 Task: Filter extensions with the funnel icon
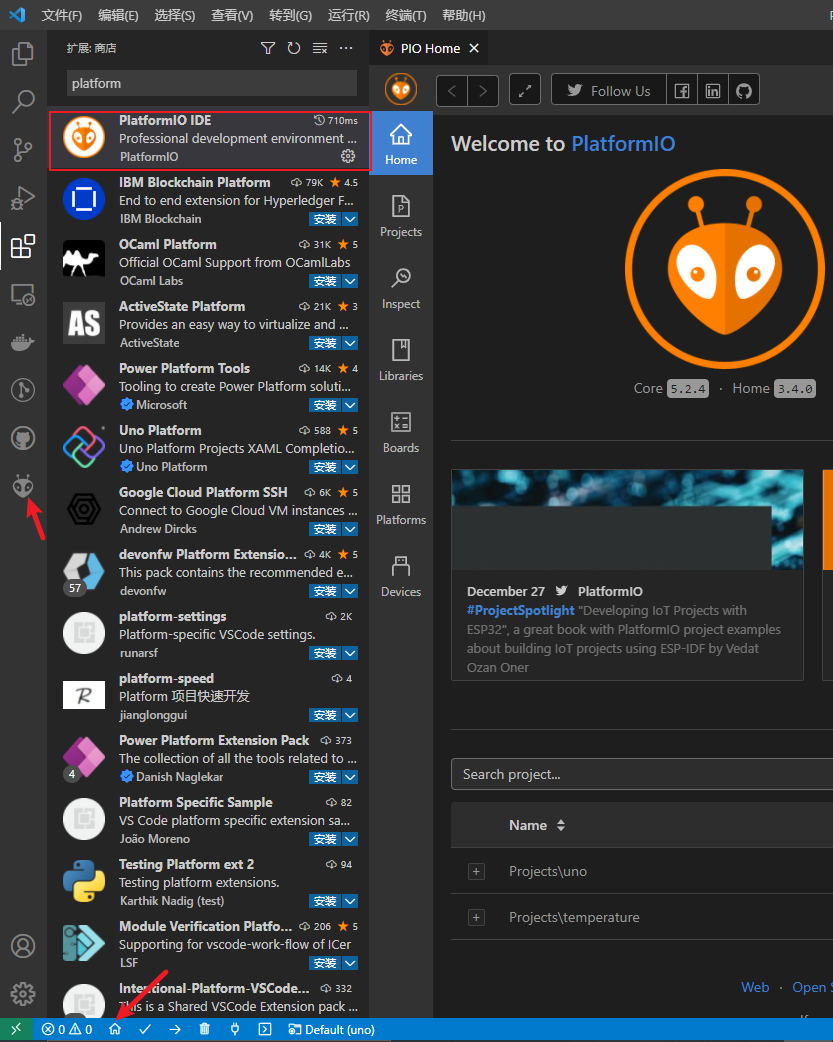pos(267,48)
